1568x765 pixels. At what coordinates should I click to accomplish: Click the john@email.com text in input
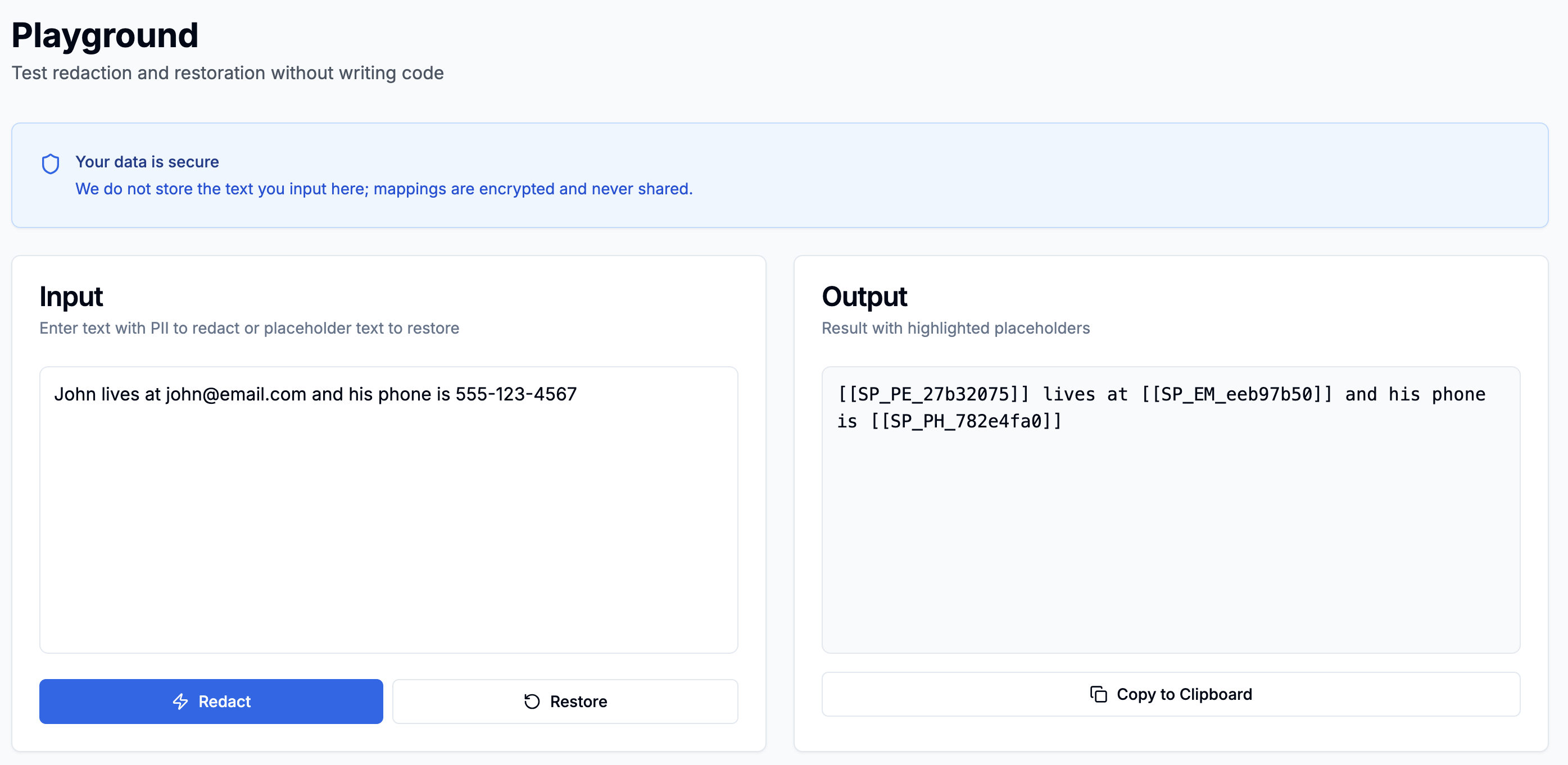tap(235, 394)
